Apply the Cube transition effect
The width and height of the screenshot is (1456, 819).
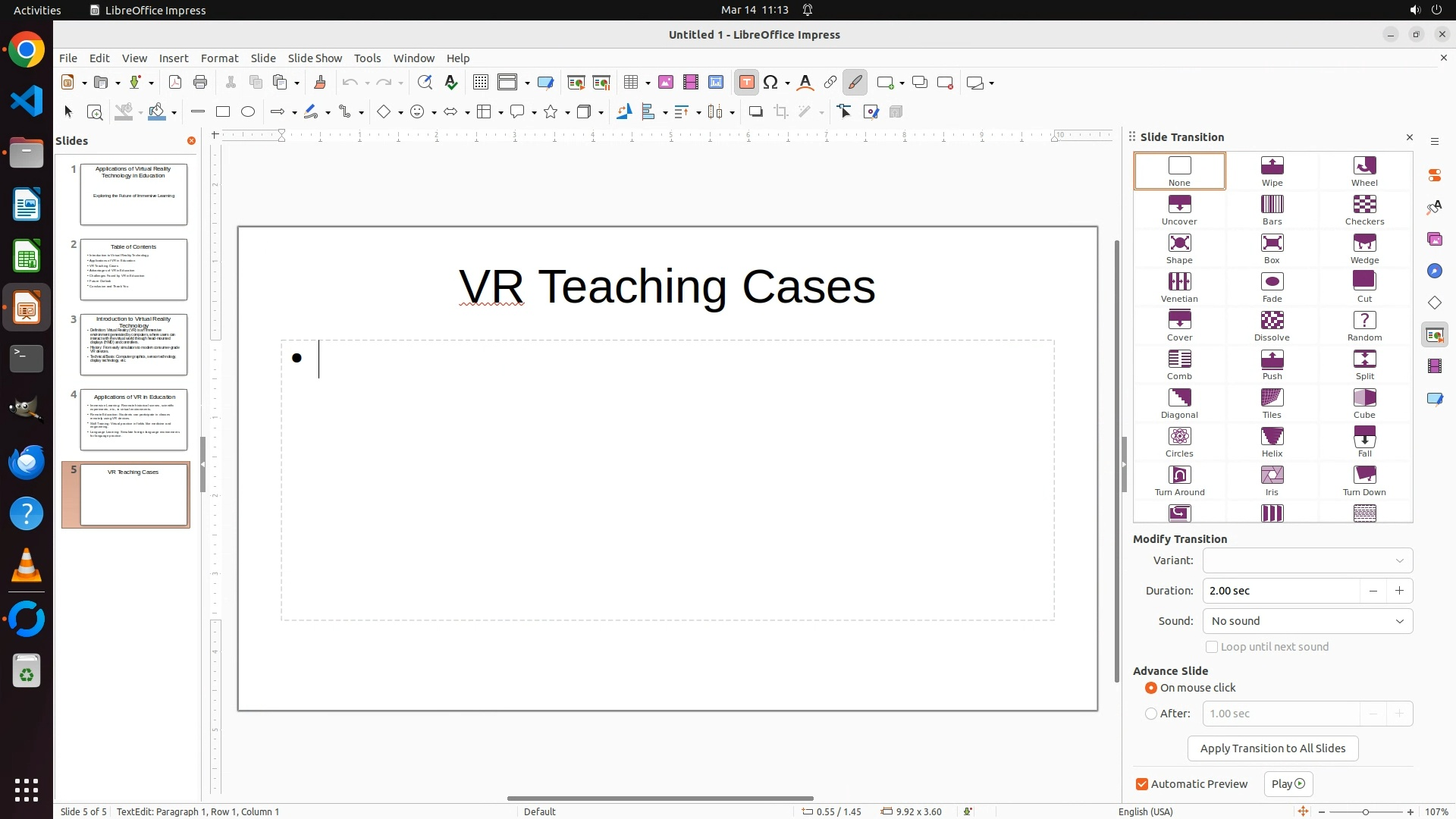pyautogui.click(x=1363, y=403)
